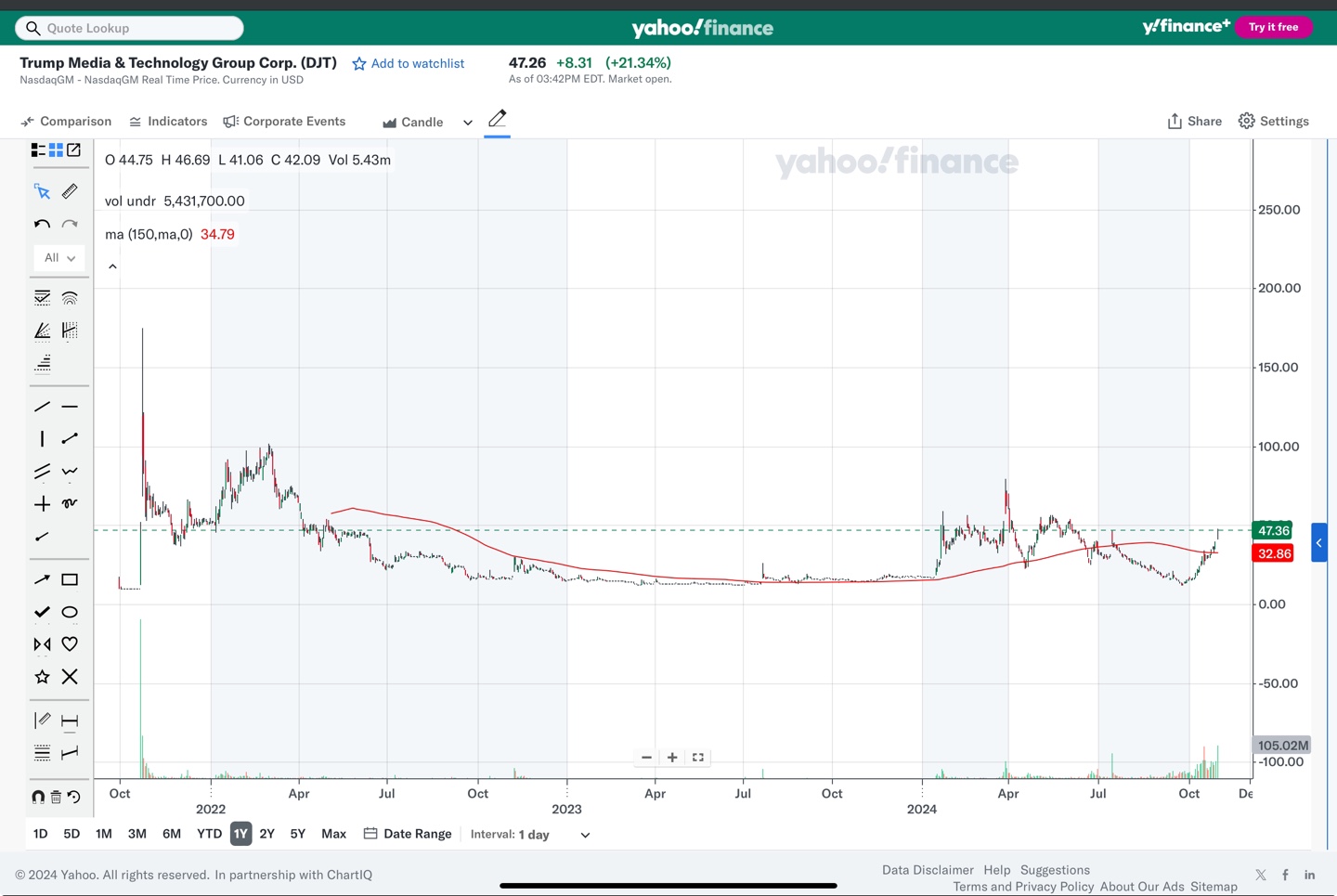Open the Comparison menu

[66, 122]
